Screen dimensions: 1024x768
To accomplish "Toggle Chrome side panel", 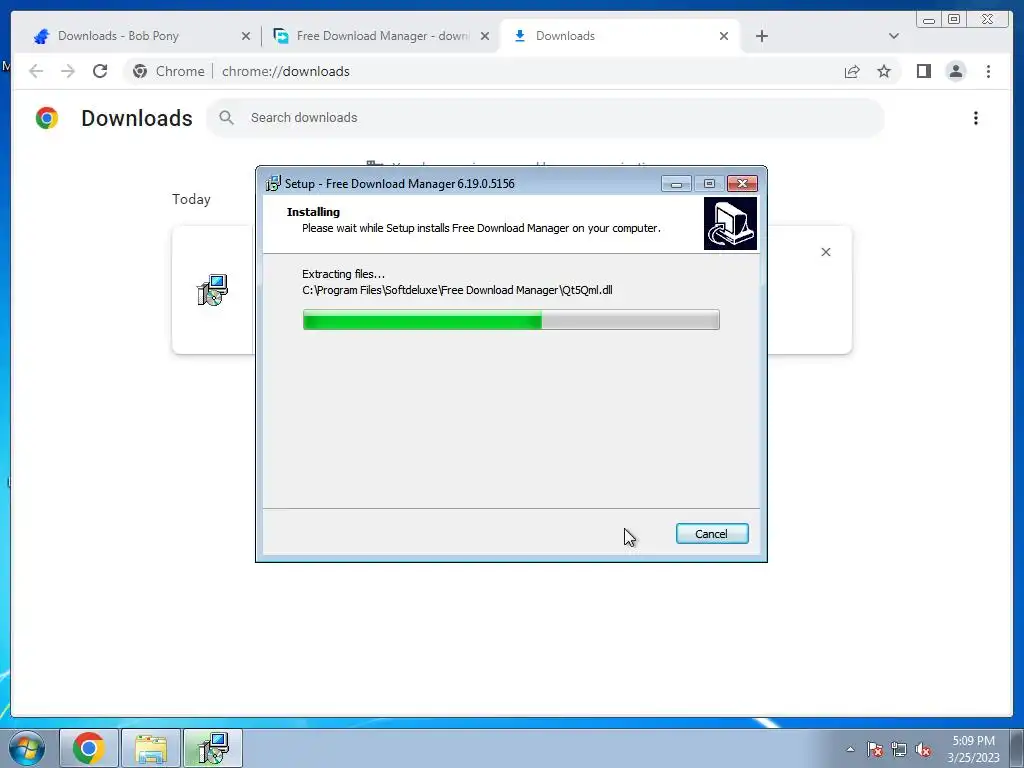I will pos(923,71).
